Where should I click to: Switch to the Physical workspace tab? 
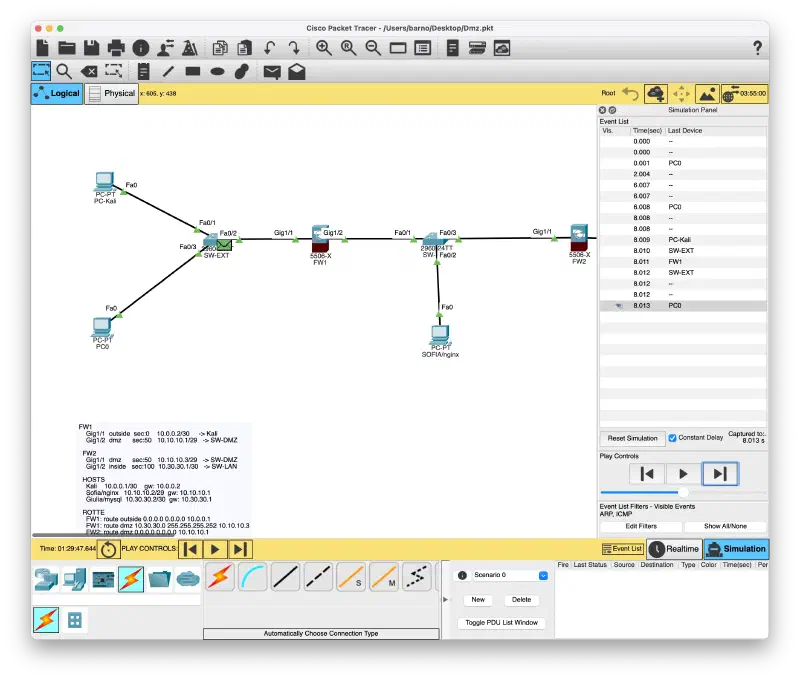(x=112, y=93)
